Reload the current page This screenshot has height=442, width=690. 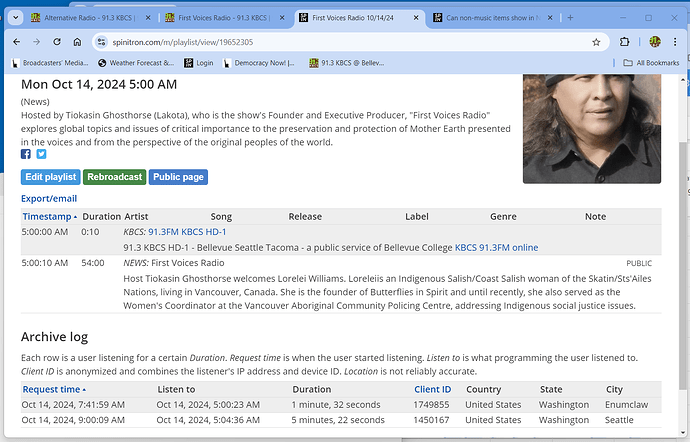57,42
